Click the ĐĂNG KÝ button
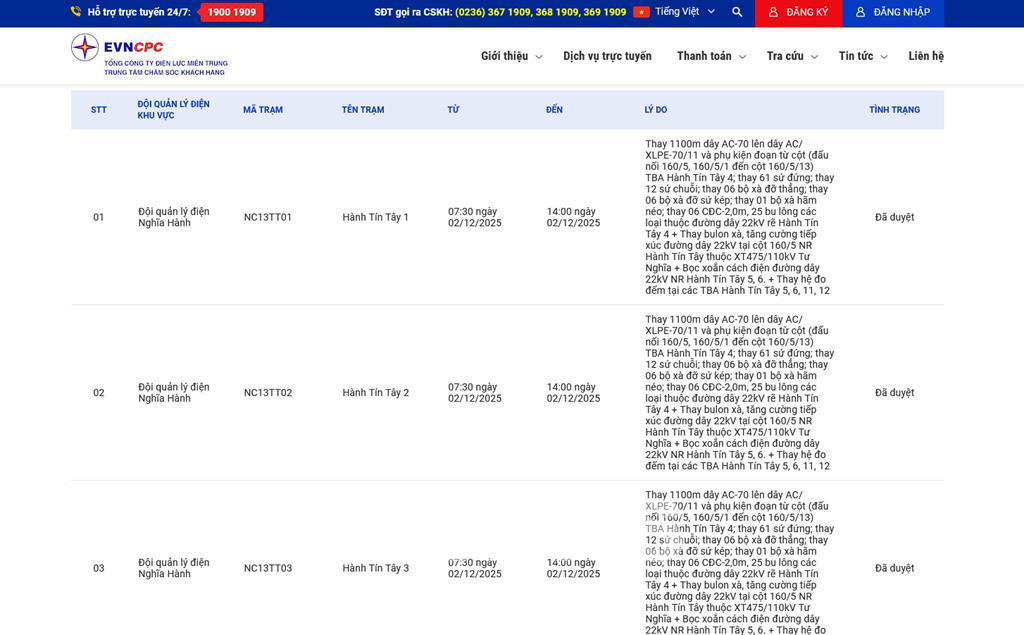 tap(798, 12)
